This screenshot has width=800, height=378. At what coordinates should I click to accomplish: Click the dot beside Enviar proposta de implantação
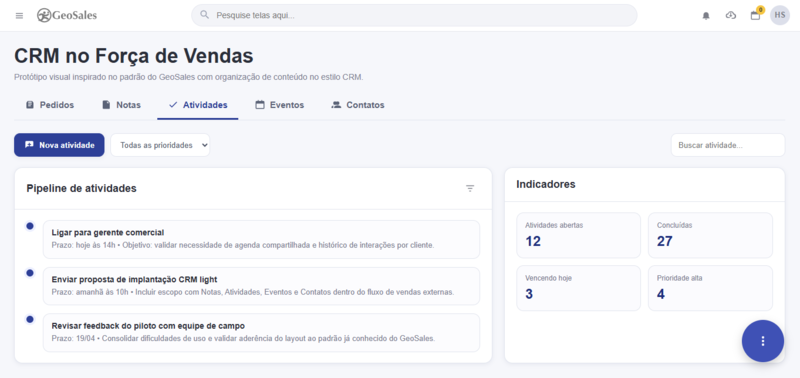pos(30,273)
